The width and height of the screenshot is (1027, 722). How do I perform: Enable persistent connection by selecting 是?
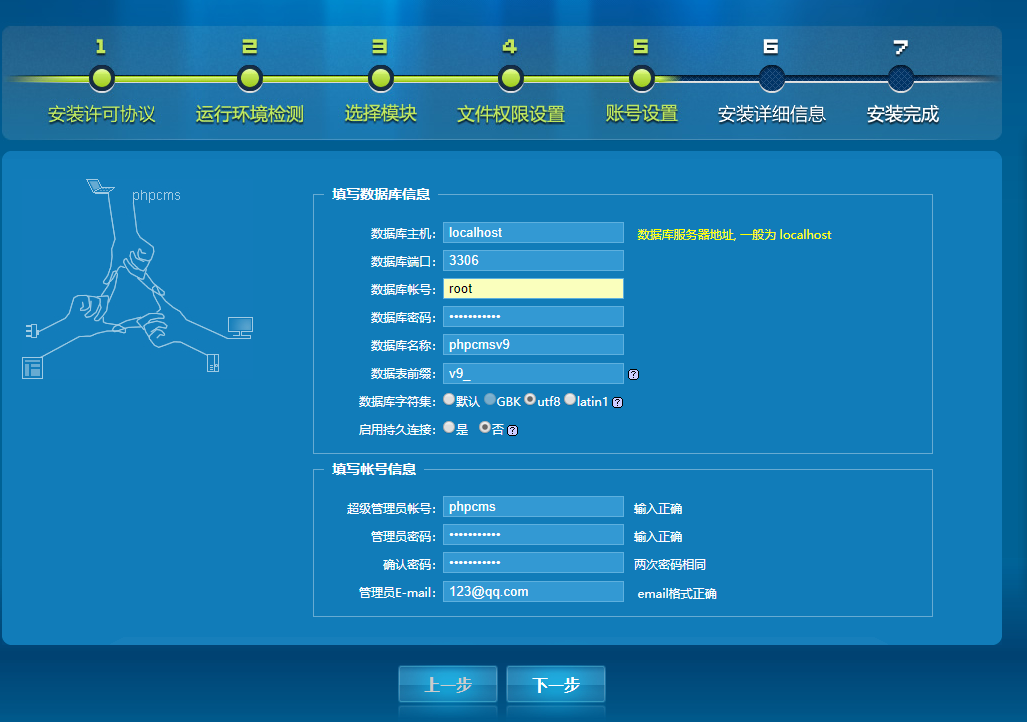(x=449, y=428)
